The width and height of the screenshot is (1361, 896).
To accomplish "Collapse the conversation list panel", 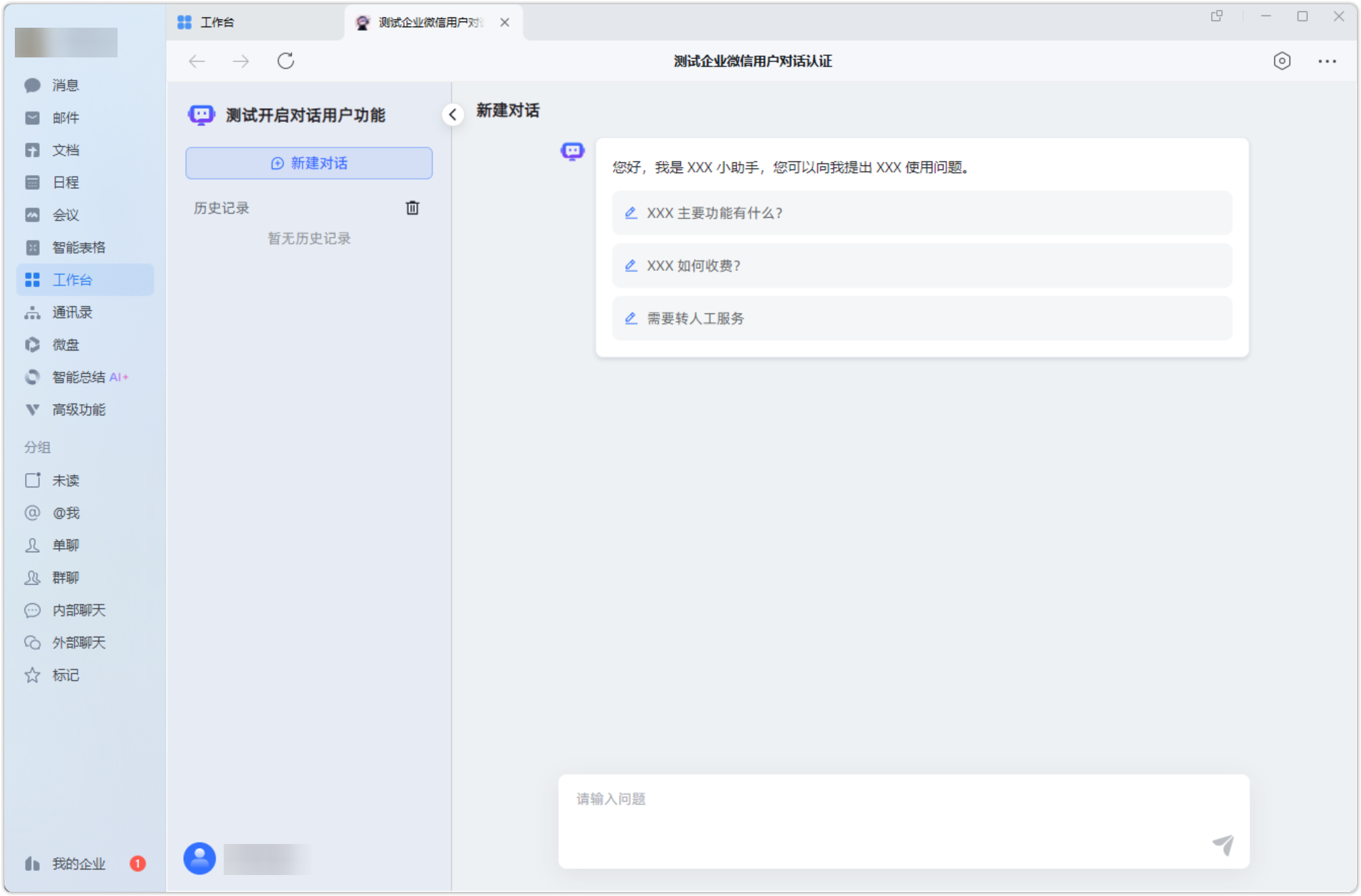I will coord(453,114).
